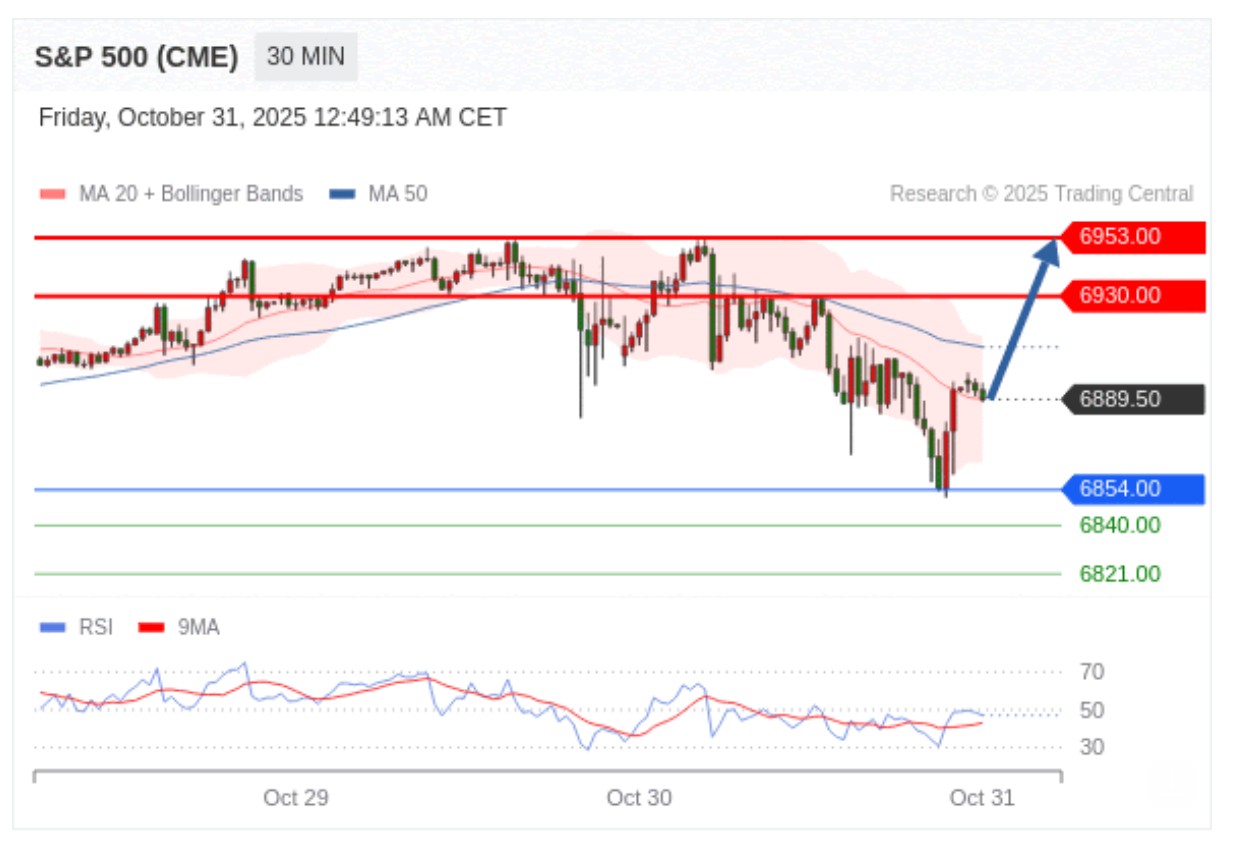Click the S&P 500 (CME) chart title
The image size is (1240, 850).
pyautogui.click(x=136, y=57)
